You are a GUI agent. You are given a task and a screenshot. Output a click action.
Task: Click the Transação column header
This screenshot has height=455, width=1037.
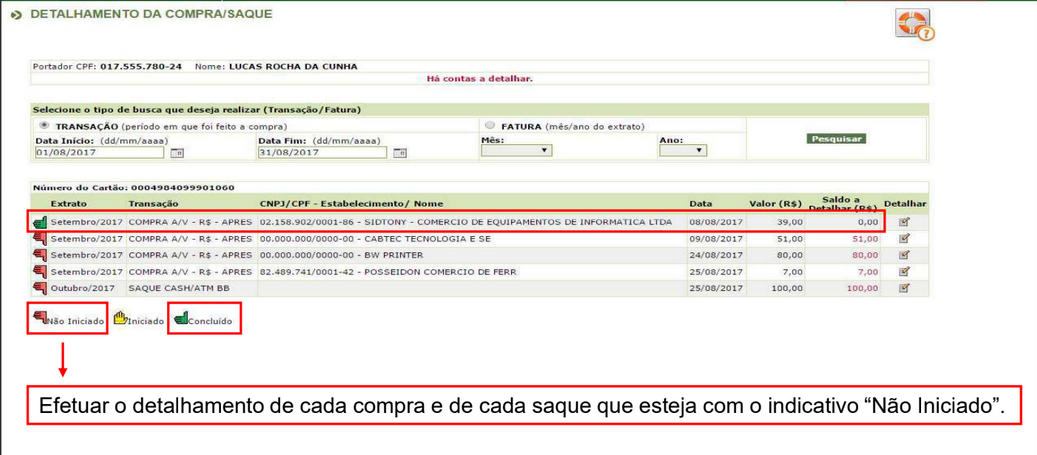(x=153, y=204)
